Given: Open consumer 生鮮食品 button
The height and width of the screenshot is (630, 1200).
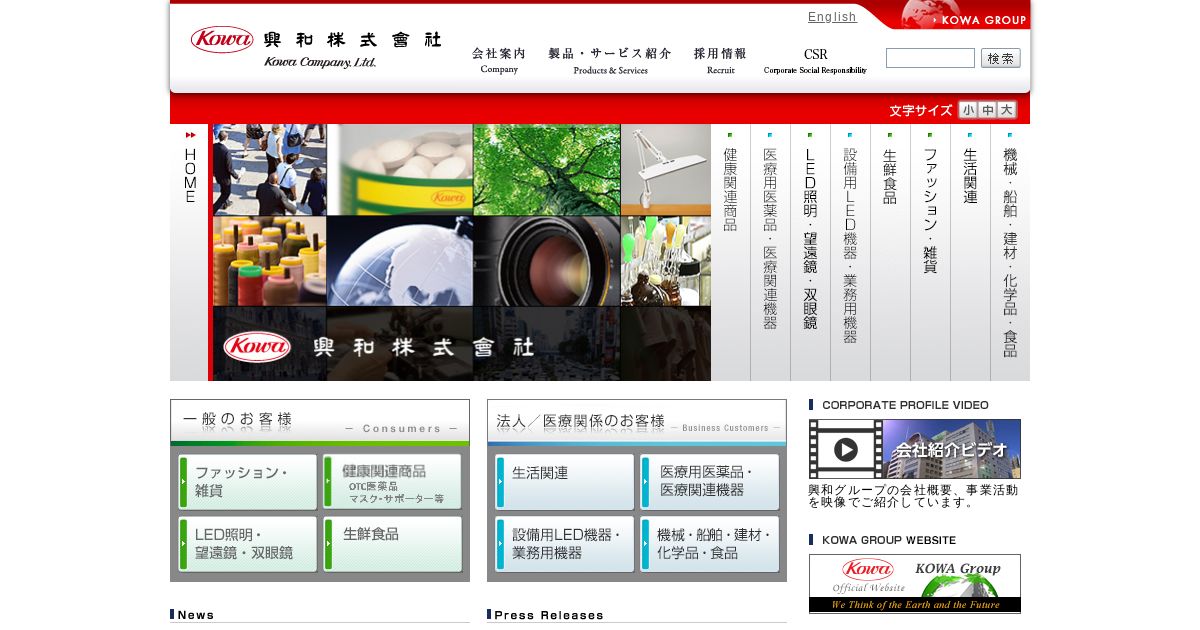Looking at the screenshot, I should point(392,544).
